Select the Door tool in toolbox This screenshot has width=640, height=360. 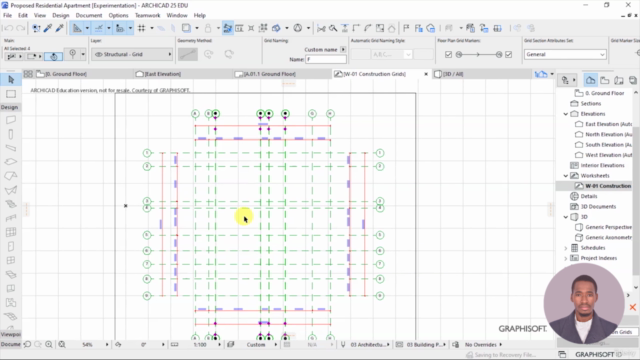(x=11, y=247)
